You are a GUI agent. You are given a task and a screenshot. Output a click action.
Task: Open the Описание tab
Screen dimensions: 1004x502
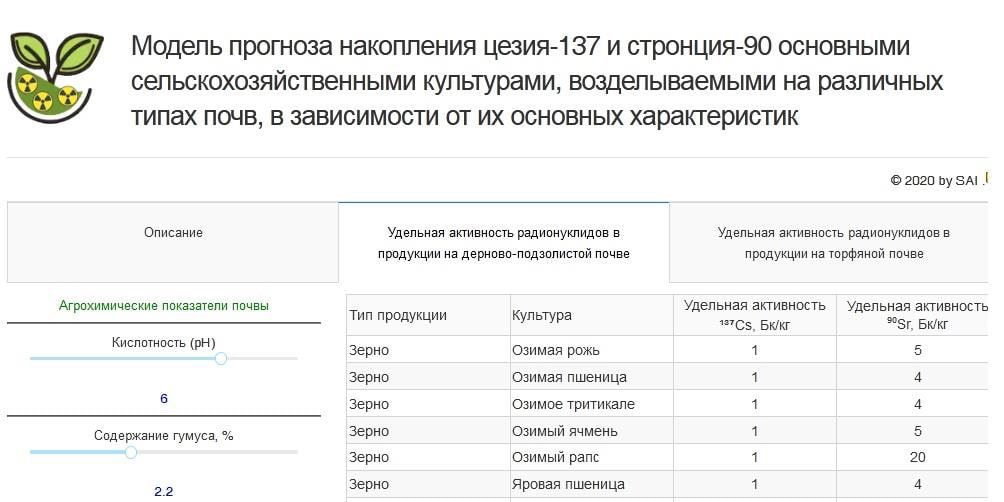[x=173, y=233]
